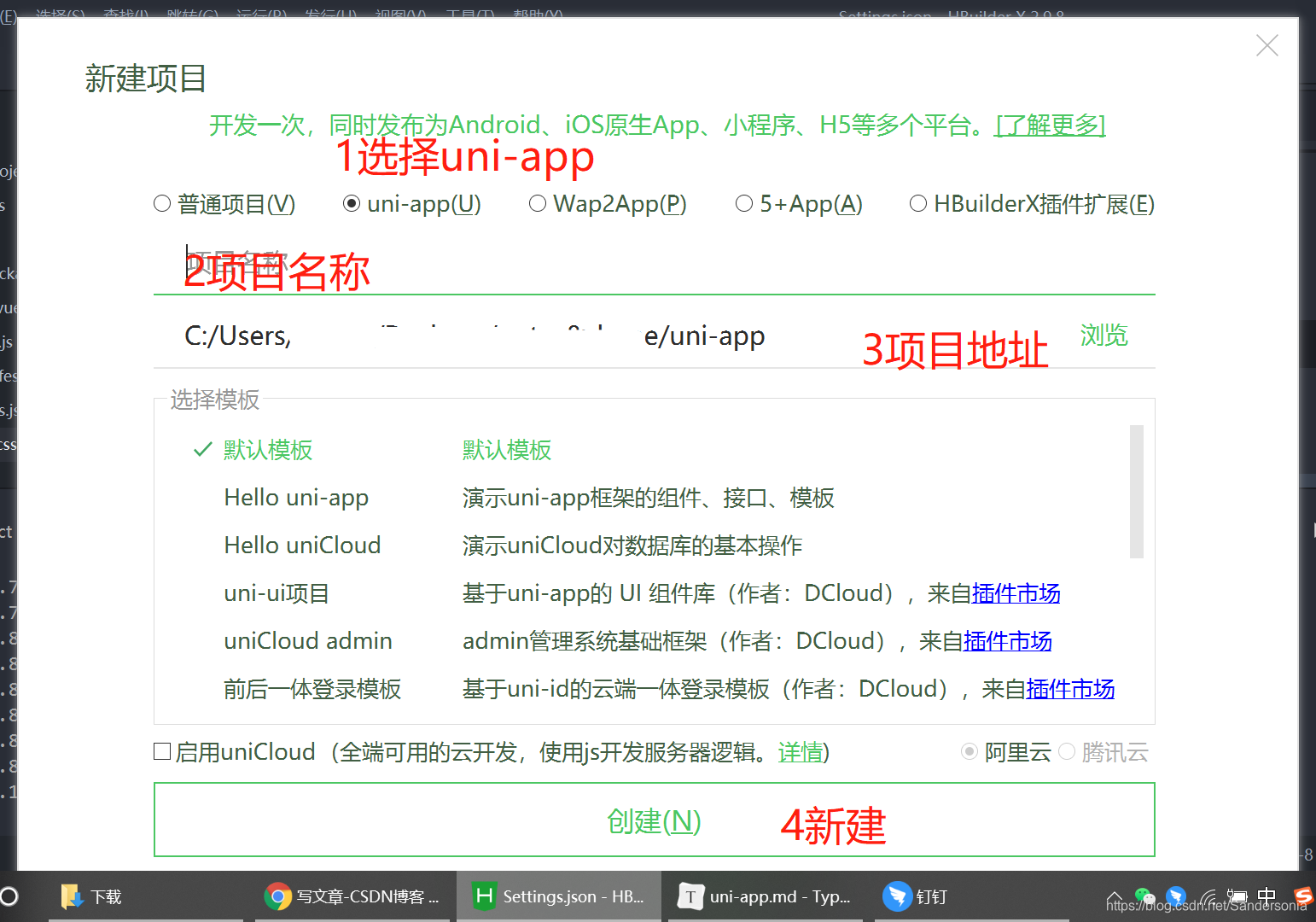This screenshot has width=1316, height=922.
Task: Enable the 启用uniCloud checkbox
Action: pyautogui.click(x=162, y=751)
